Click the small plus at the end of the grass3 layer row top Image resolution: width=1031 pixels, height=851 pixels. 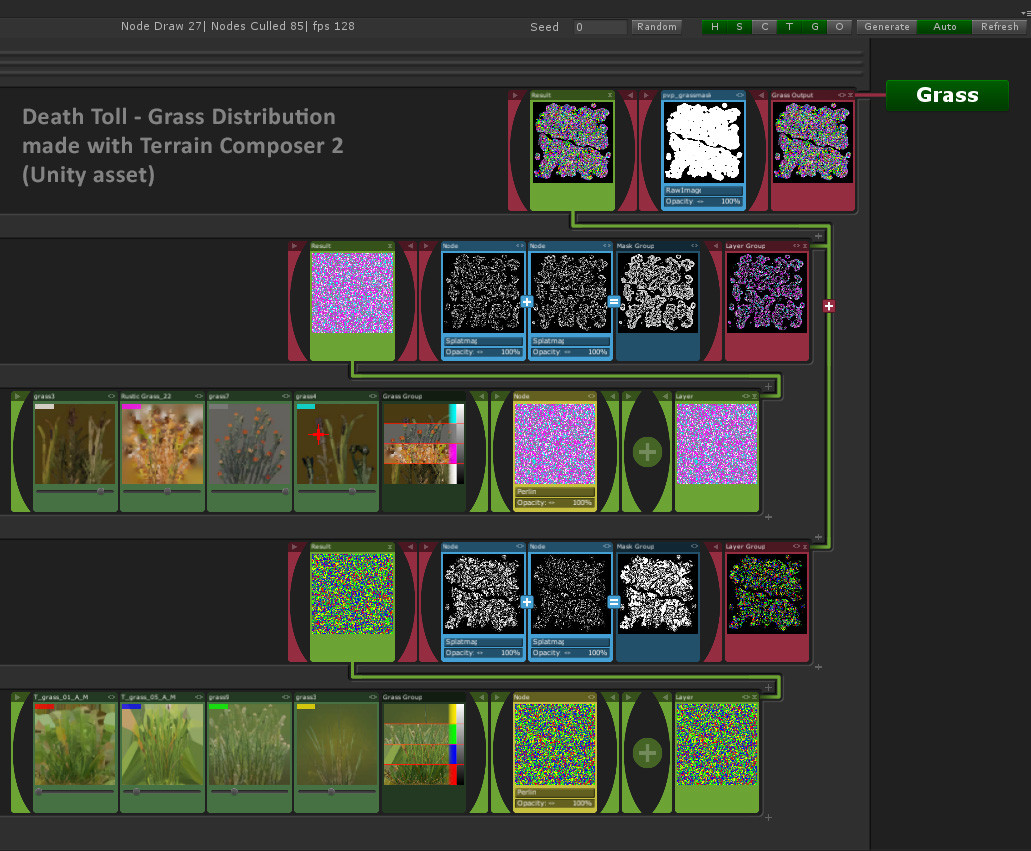(768, 387)
